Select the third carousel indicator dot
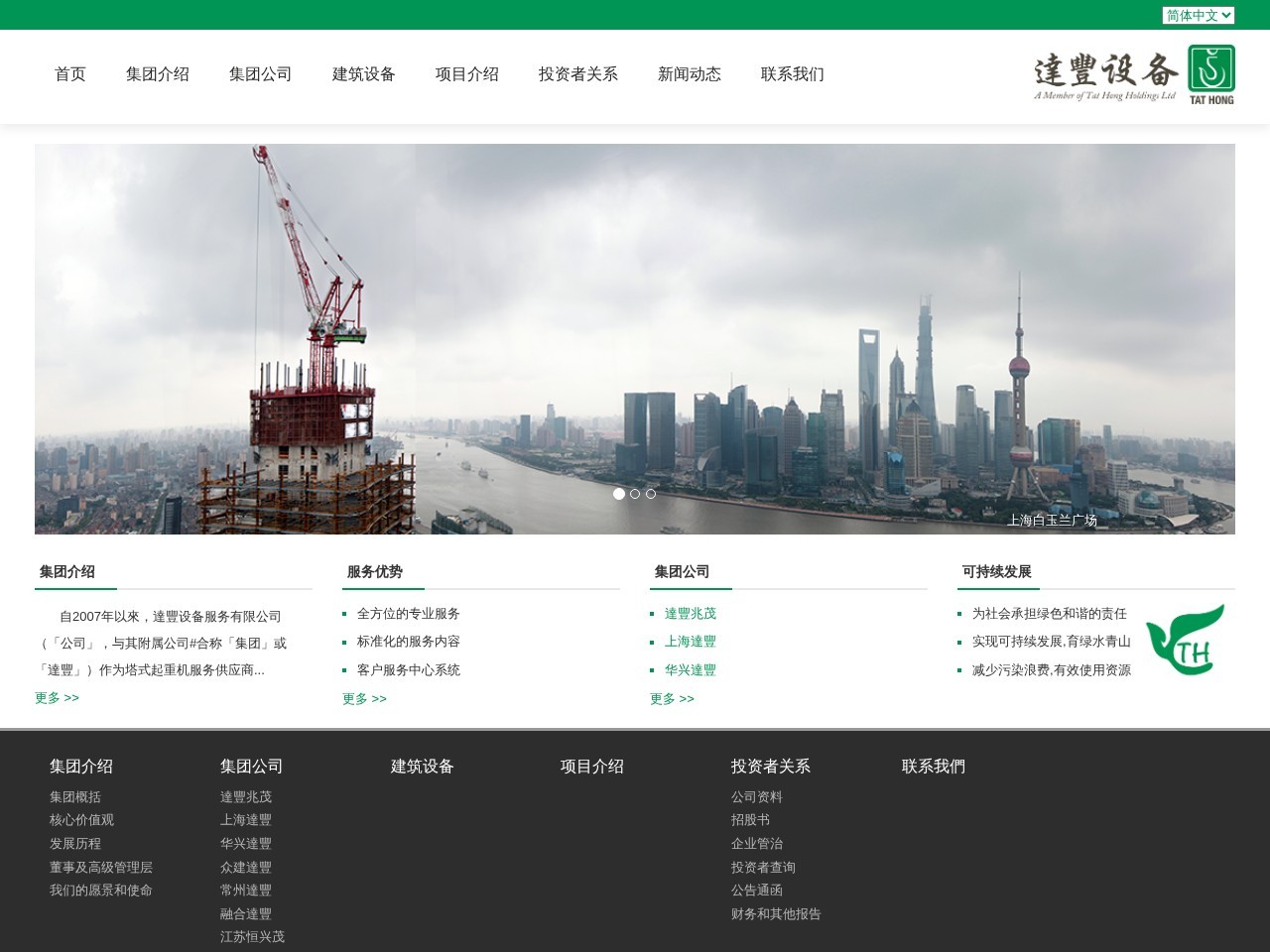Image resolution: width=1270 pixels, height=952 pixels. 651,494
